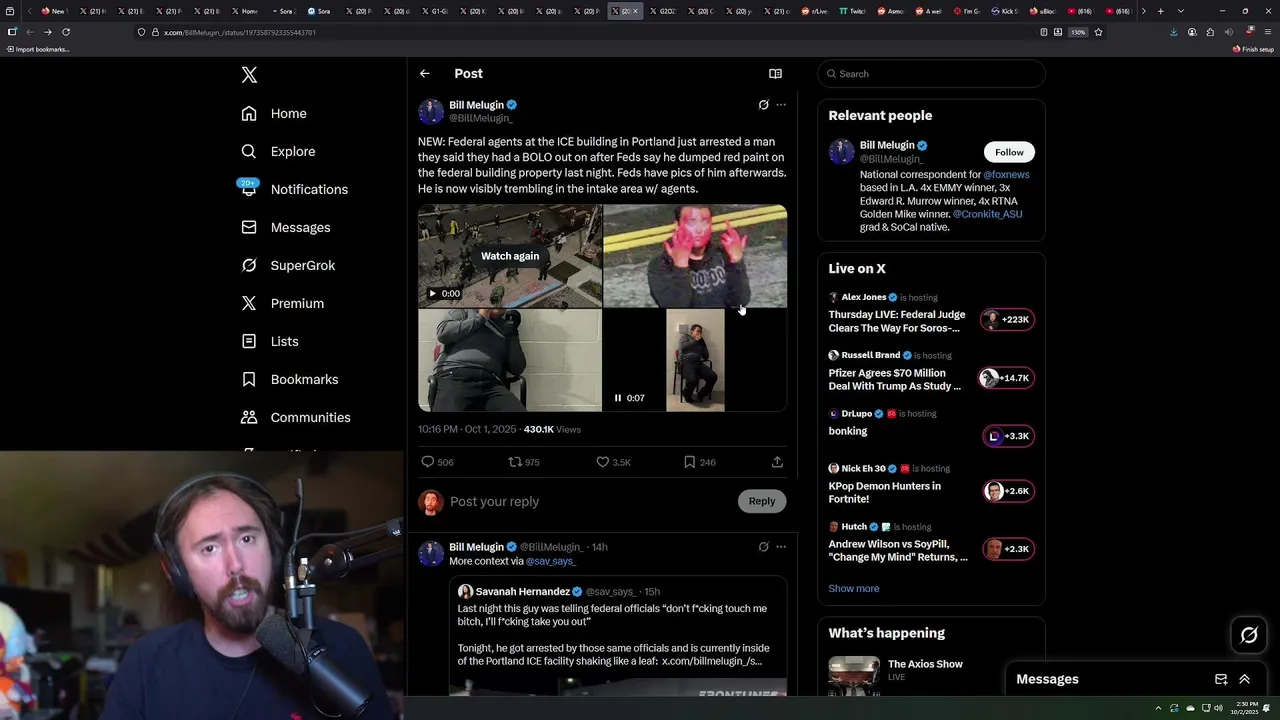Viewport: 1280px width, 720px height.
Task: Follow Bill Melugin in Relevant people
Action: pyautogui.click(x=1009, y=152)
